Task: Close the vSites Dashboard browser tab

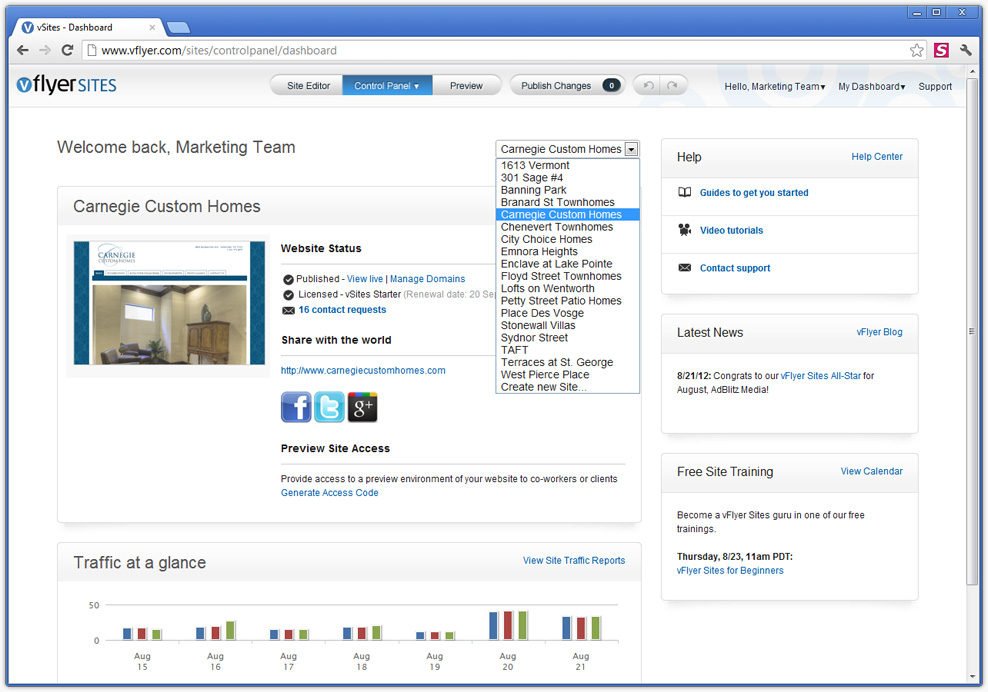Action: (x=152, y=27)
